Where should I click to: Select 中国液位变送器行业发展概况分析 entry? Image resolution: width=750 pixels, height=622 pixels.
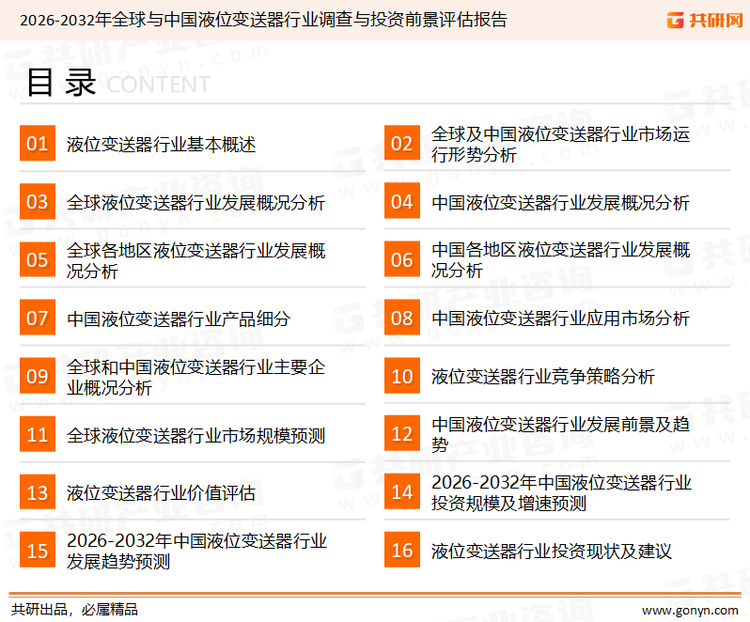click(560, 203)
